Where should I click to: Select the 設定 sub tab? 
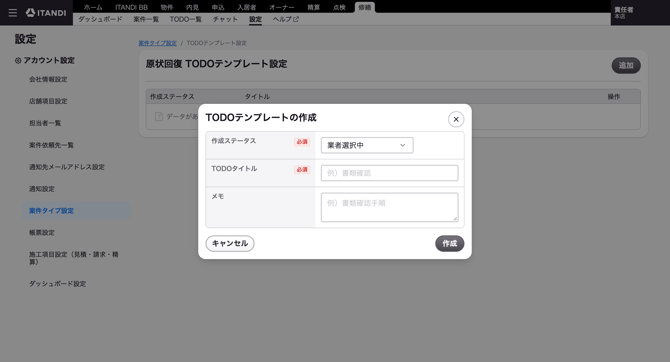tap(256, 19)
